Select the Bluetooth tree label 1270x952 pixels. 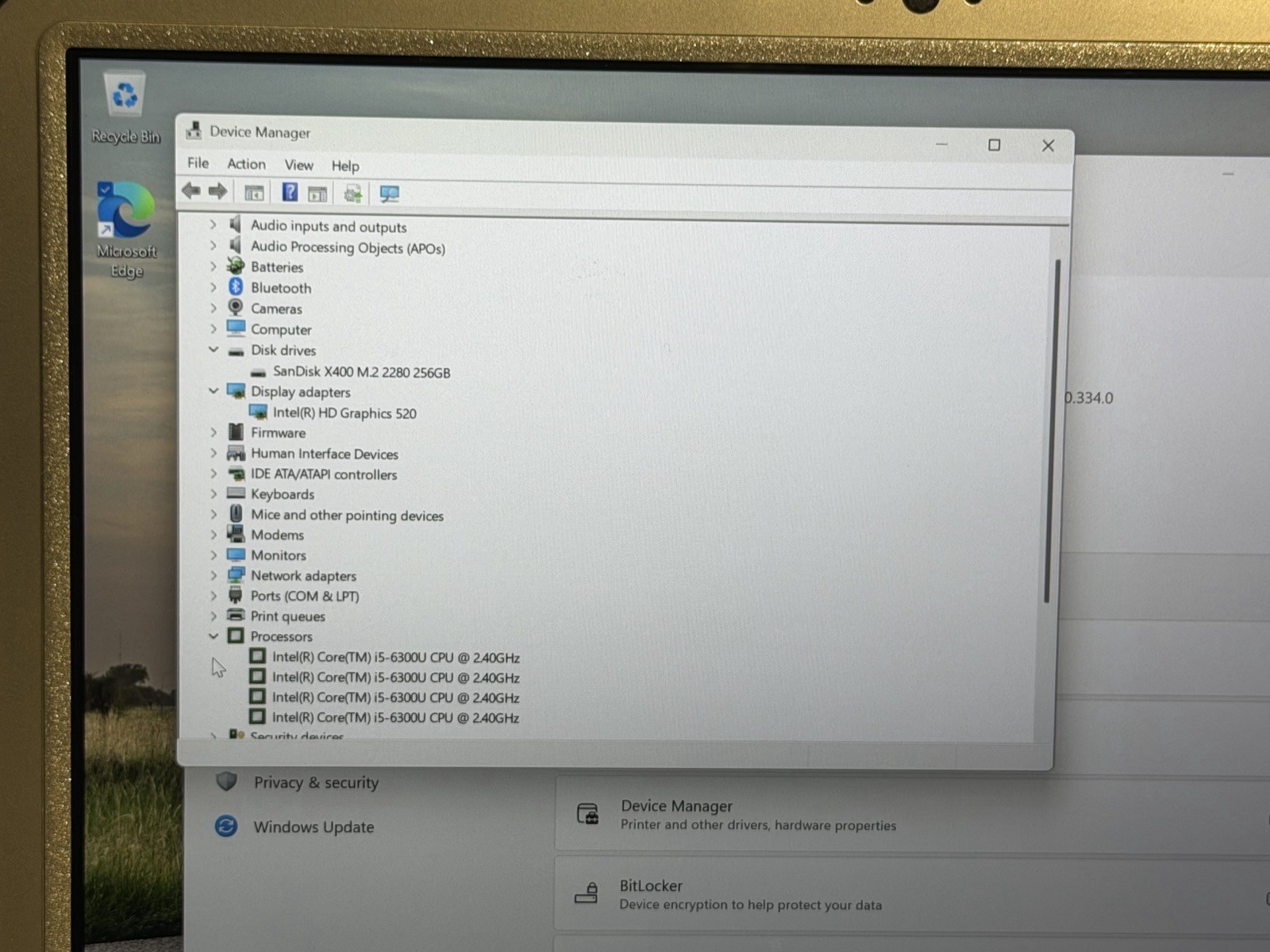(x=281, y=287)
